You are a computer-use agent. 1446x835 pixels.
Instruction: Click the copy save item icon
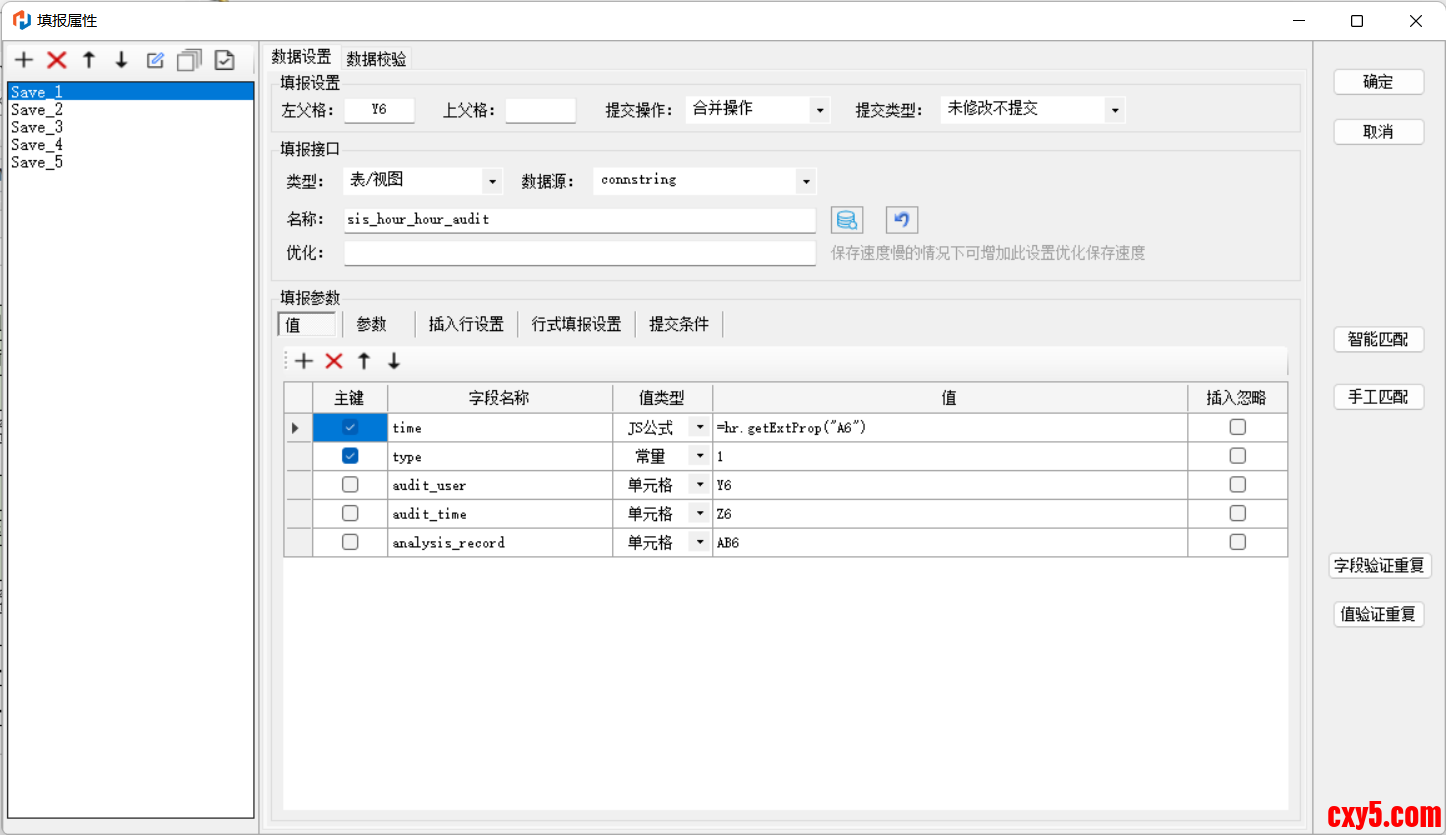pos(189,61)
